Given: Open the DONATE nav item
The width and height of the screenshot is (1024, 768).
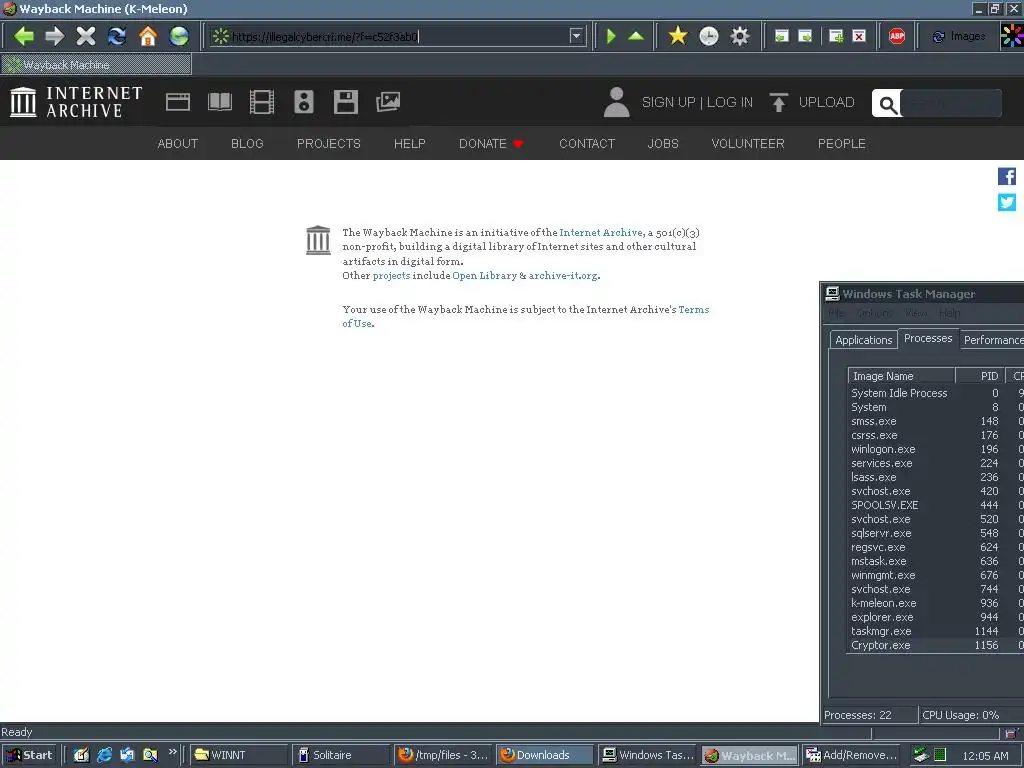Looking at the screenshot, I should click(x=491, y=144).
